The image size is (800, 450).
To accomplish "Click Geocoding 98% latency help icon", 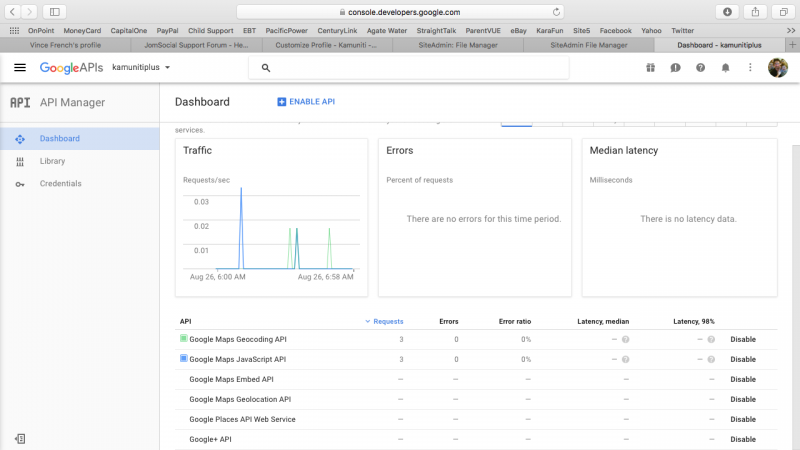I will pyautogui.click(x=711, y=339).
